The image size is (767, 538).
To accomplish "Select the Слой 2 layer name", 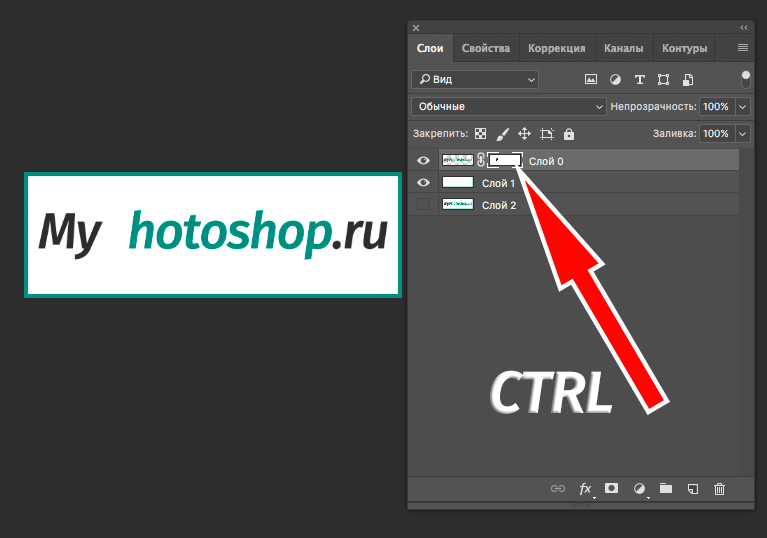I will pos(499,205).
